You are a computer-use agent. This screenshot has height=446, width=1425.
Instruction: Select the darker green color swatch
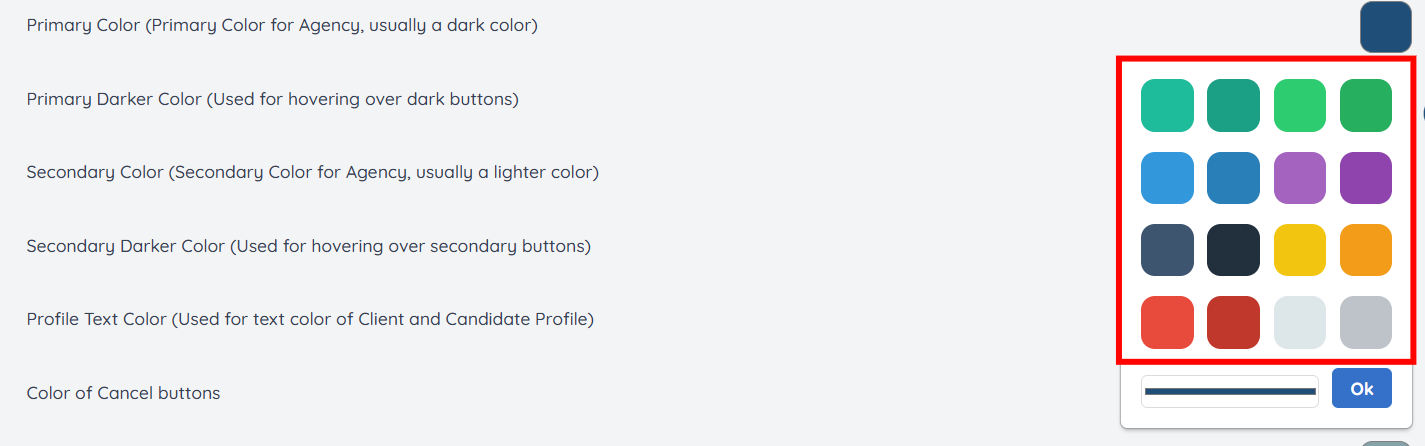click(x=1365, y=105)
